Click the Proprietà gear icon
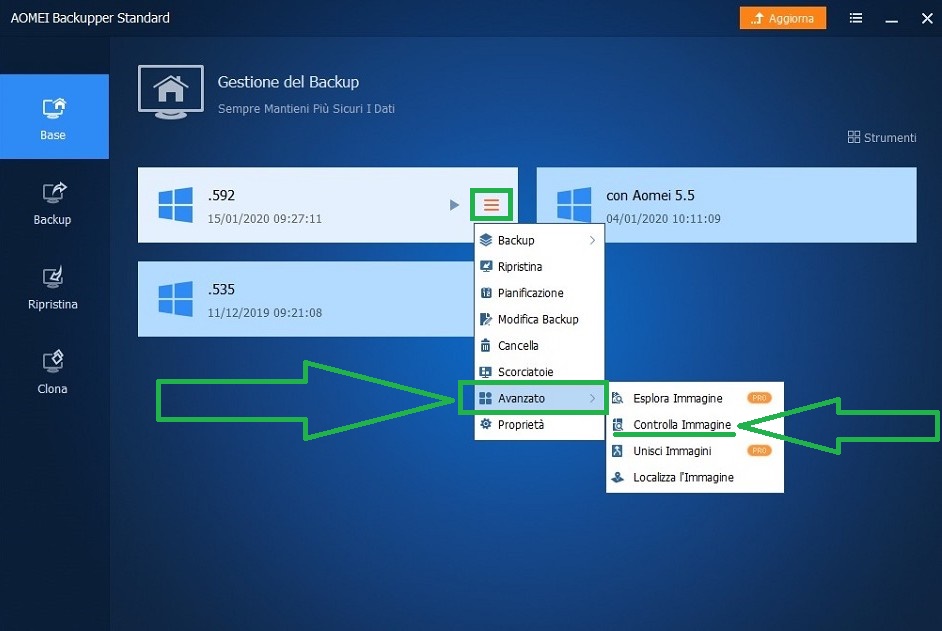The height and width of the screenshot is (631, 942). coord(486,424)
